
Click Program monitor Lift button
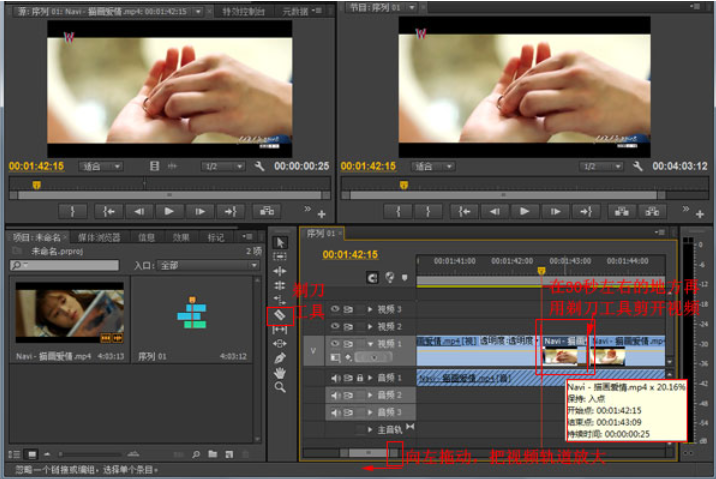[x=621, y=211]
